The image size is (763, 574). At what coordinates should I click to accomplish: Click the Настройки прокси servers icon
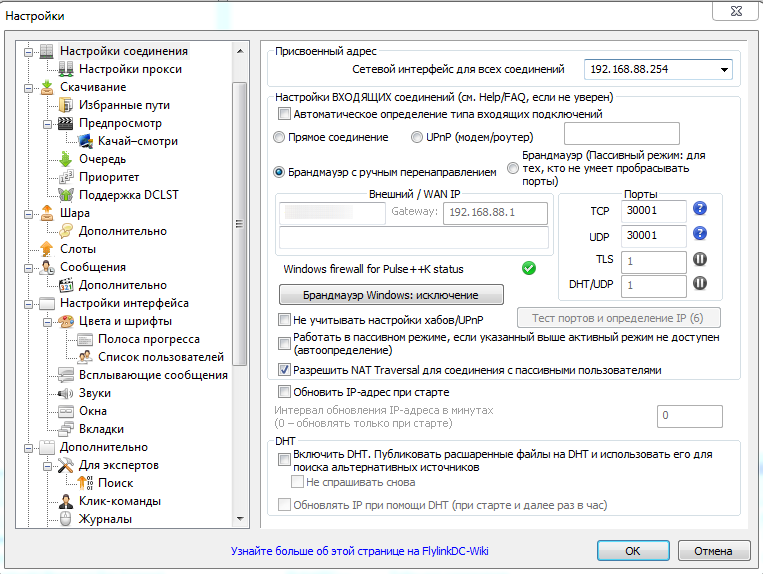(x=66, y=69)
